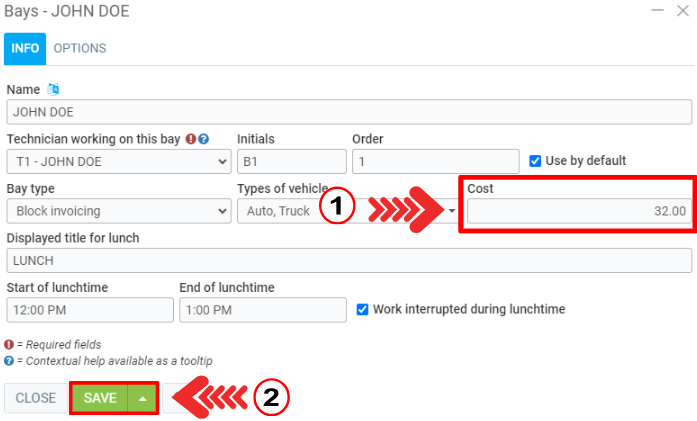Expand the Bay type dropdown
The height and width of the screenshot is (421, 697).
(x=118, y=211)
